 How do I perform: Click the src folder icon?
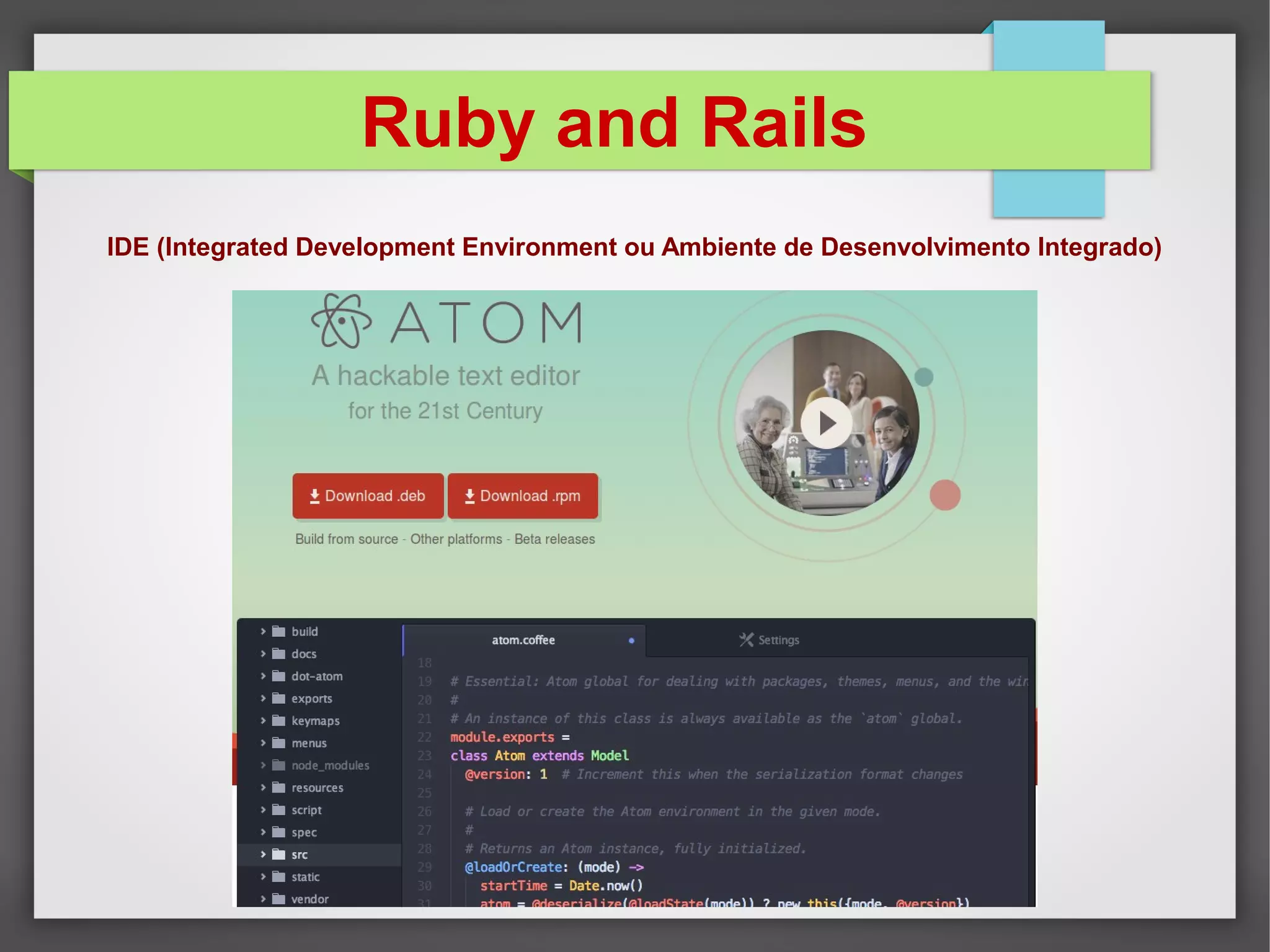coord(279,855)
